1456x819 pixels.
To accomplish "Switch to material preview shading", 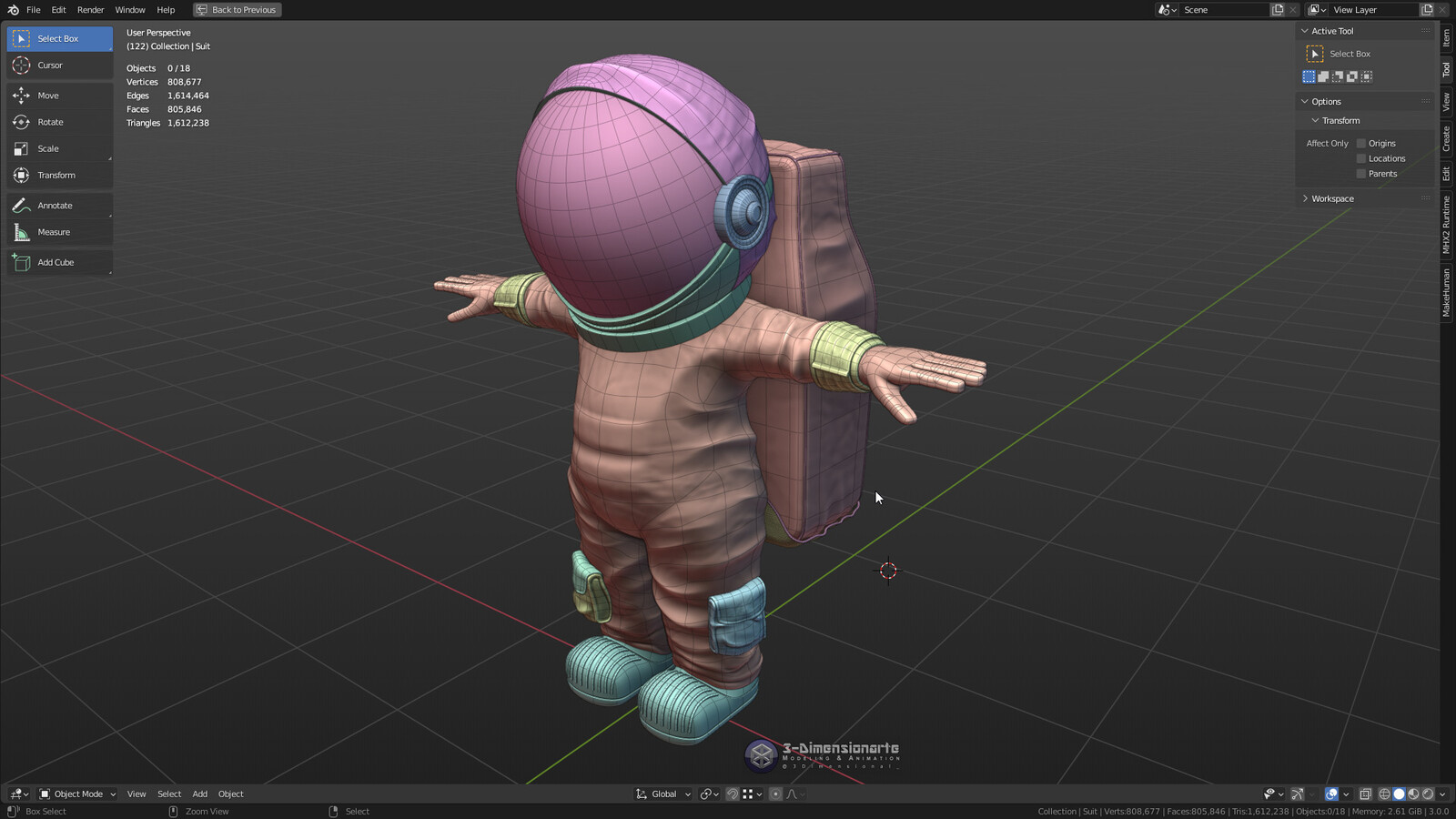I will click(1413, 794).
